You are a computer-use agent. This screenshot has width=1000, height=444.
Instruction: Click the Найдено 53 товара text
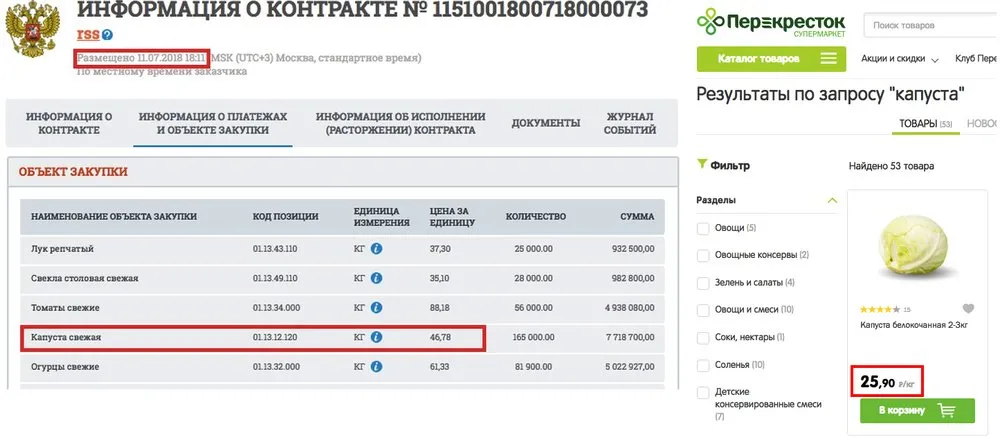[892, 166]
